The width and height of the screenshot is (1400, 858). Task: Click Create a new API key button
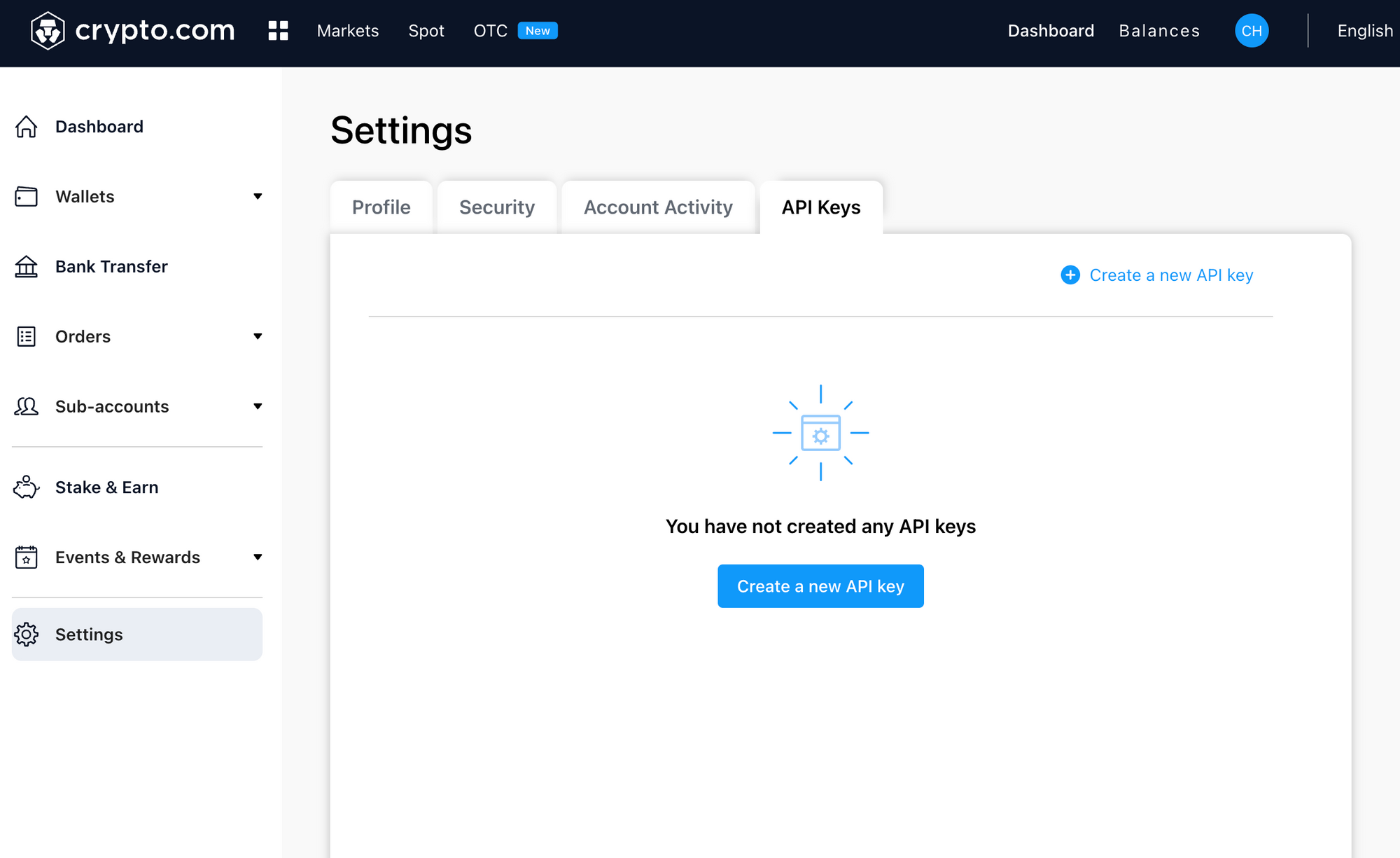(820, 586)
